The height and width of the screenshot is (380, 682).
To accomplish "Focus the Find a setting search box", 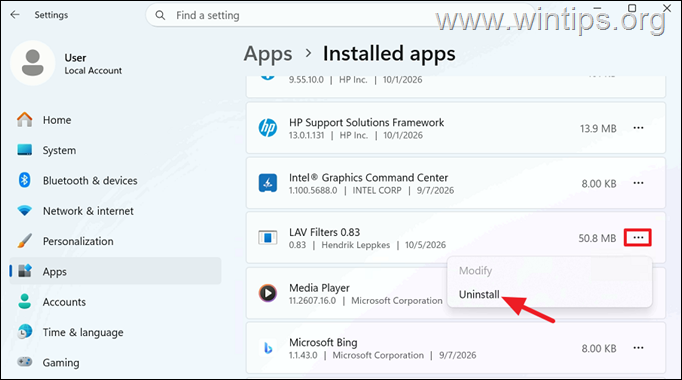I will (x=339, y=15).
